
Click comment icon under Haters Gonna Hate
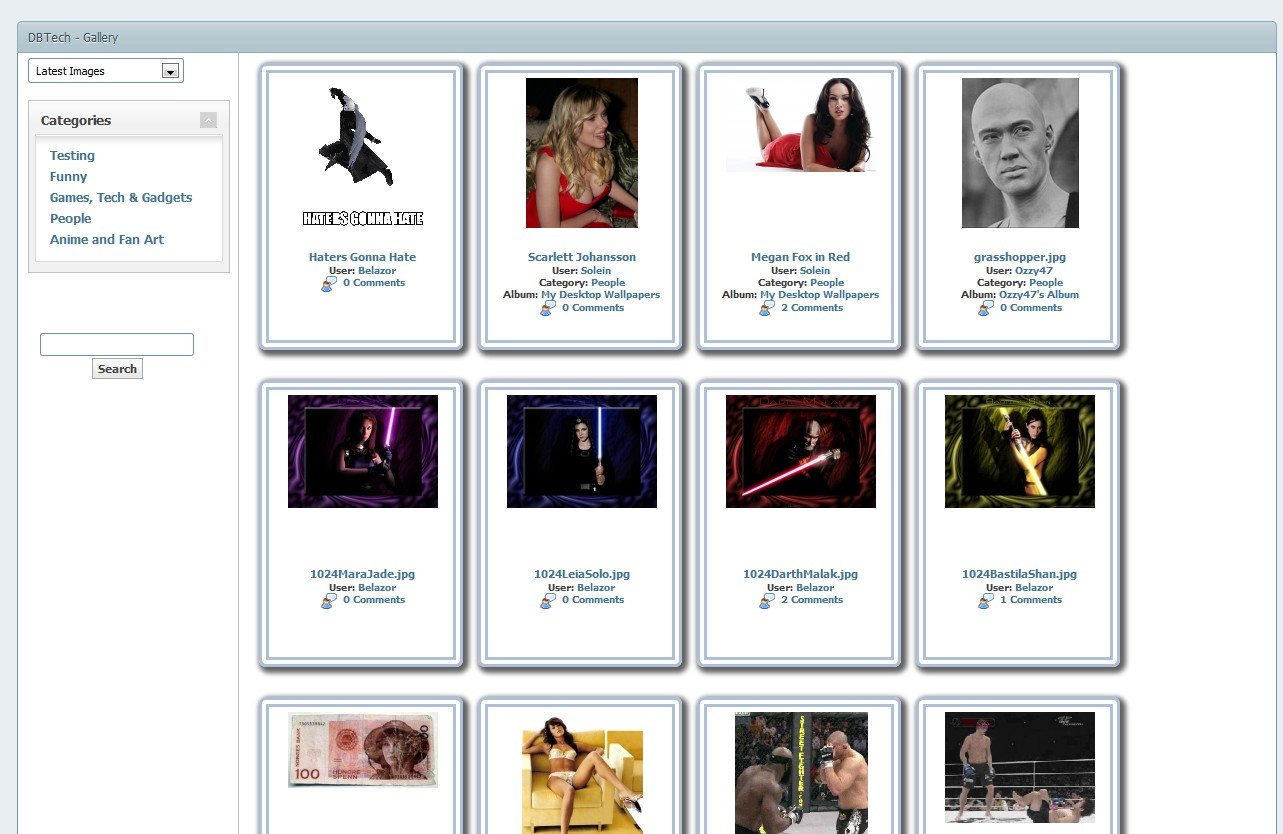[328, 283]
